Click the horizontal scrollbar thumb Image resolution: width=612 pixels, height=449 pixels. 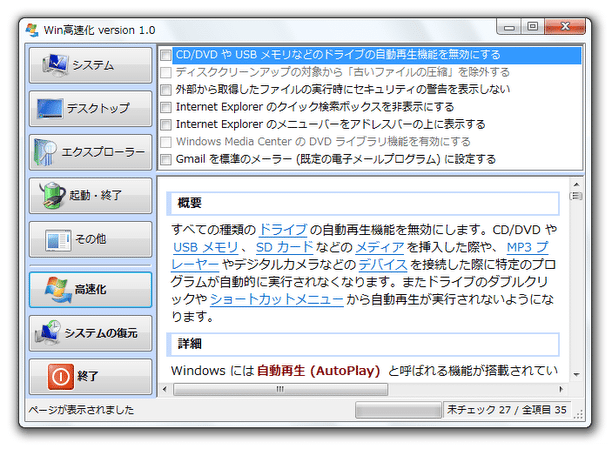[x=281, y=389]
